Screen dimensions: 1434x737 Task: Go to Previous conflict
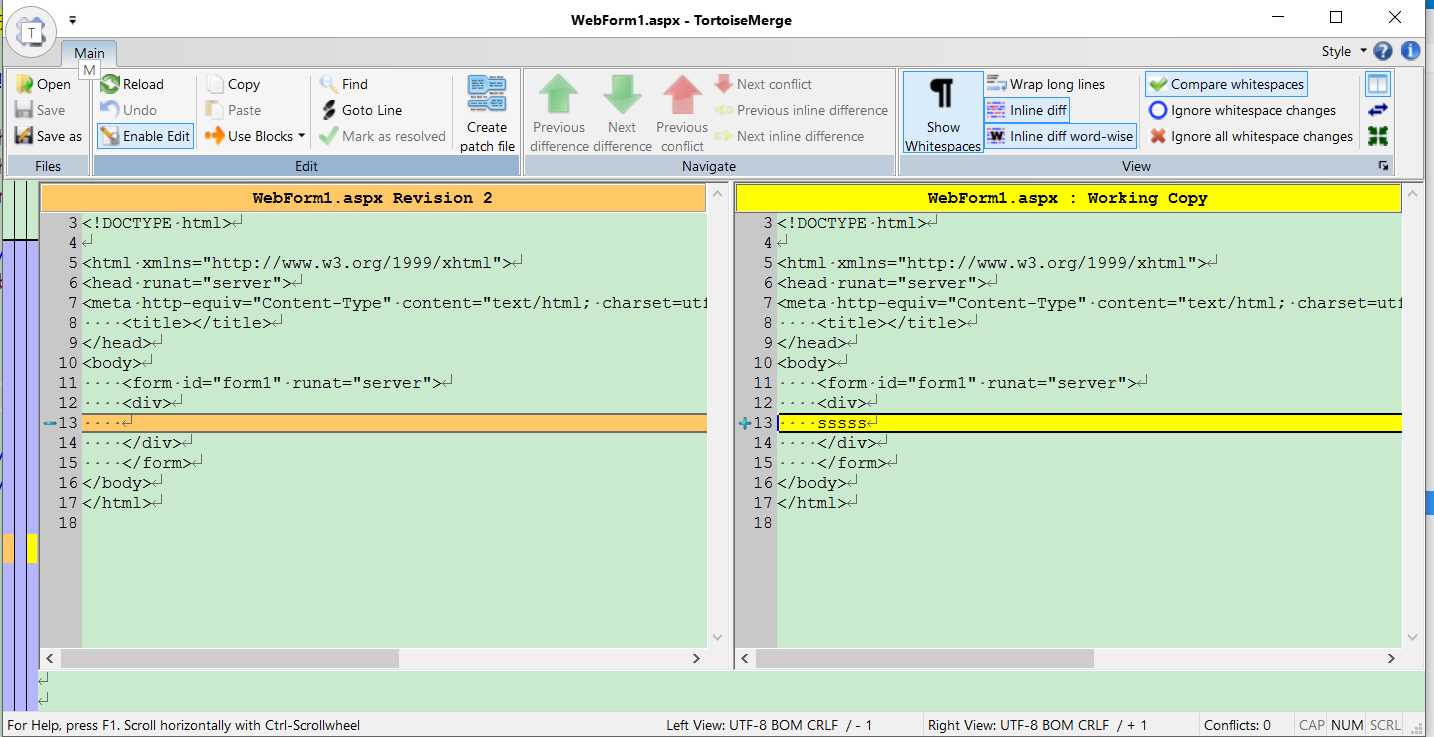click(x=682, y=113)
